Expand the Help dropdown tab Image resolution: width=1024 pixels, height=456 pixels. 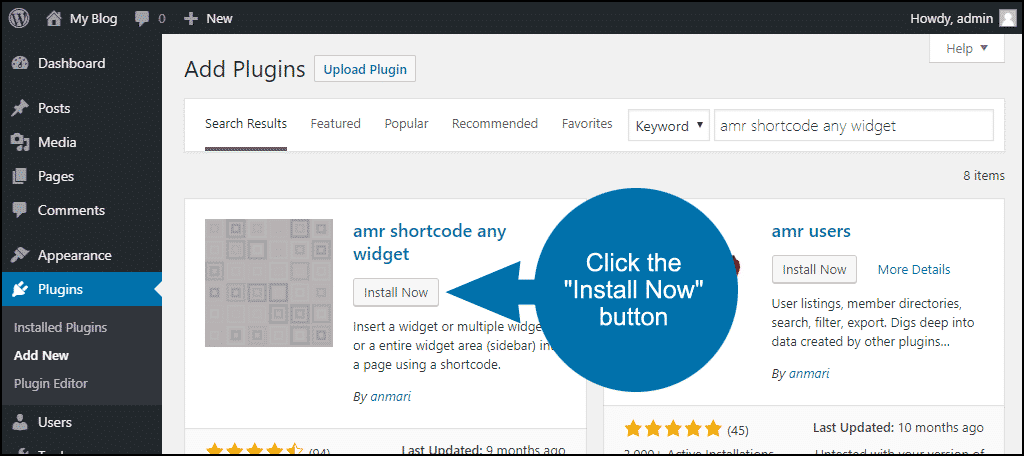[967, 48]
